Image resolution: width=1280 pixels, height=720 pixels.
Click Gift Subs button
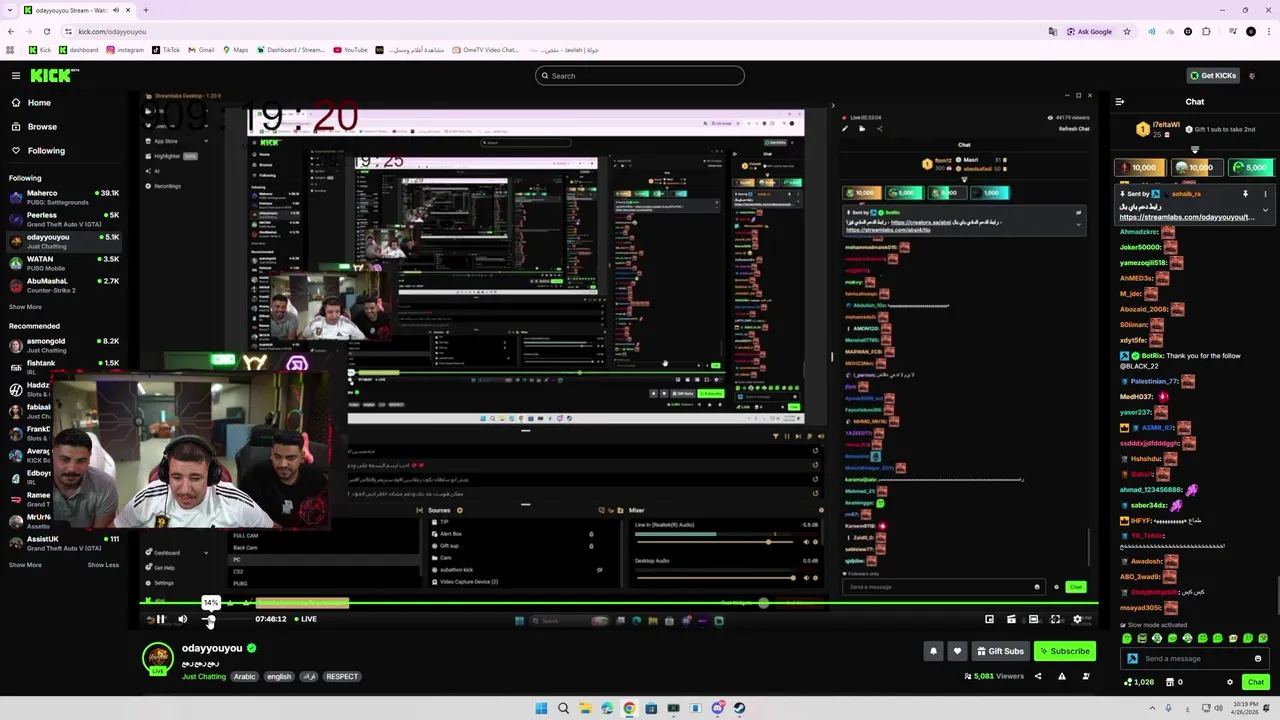click(1000, 651)
